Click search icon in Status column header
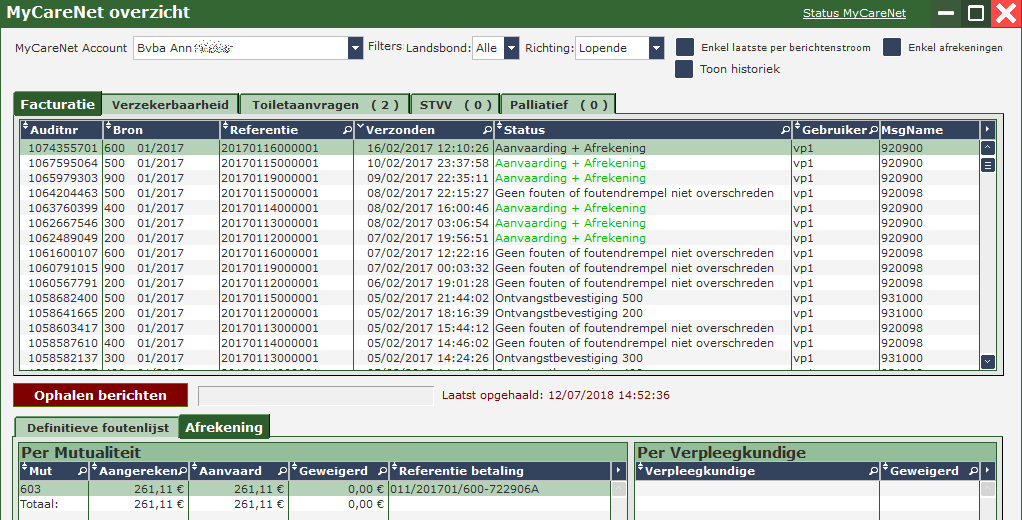The width and height of the screenshot is (1022, 520). (x=785, y=131)
